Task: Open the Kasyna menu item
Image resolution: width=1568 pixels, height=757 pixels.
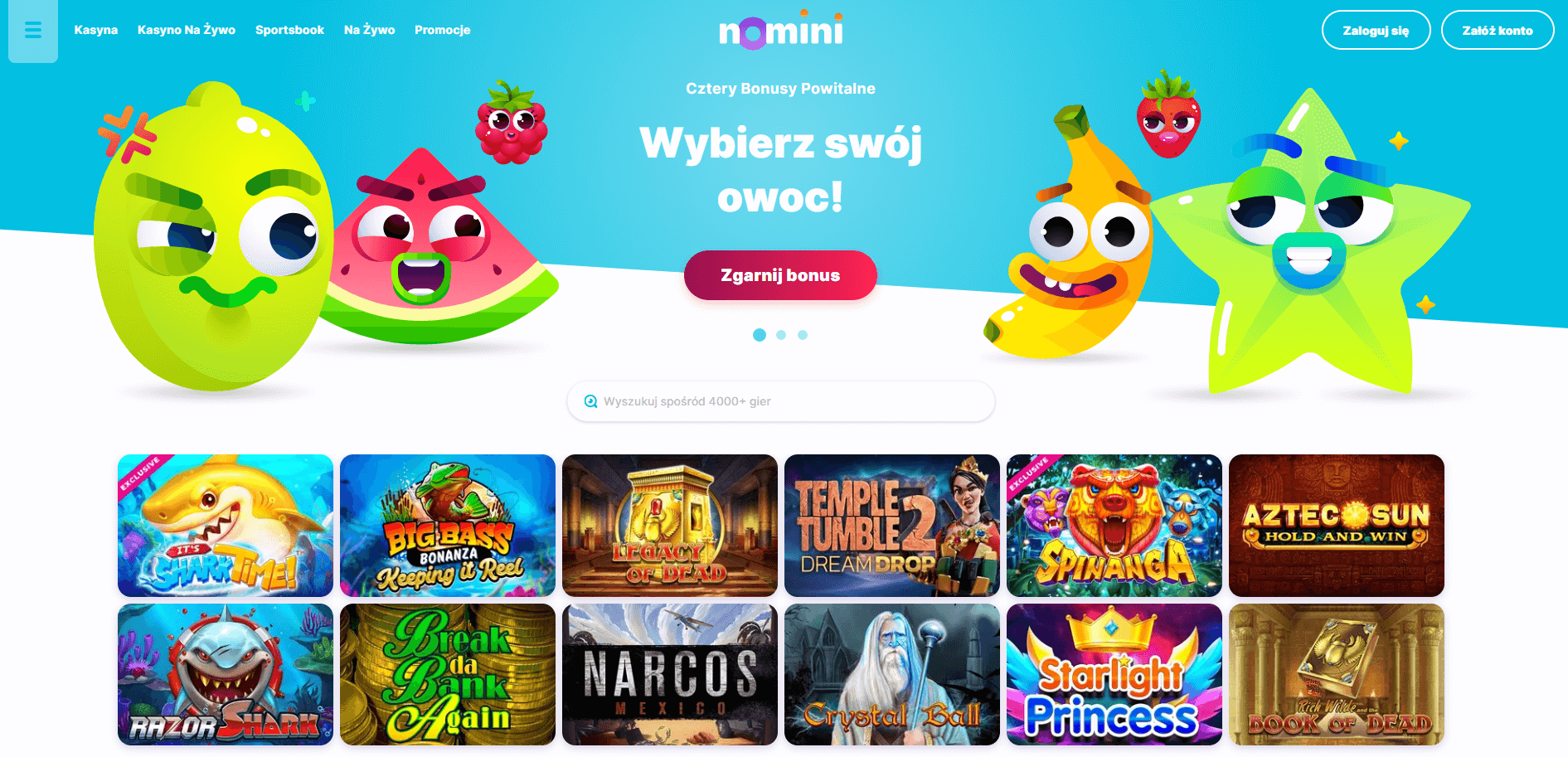Action: [96, 30]
